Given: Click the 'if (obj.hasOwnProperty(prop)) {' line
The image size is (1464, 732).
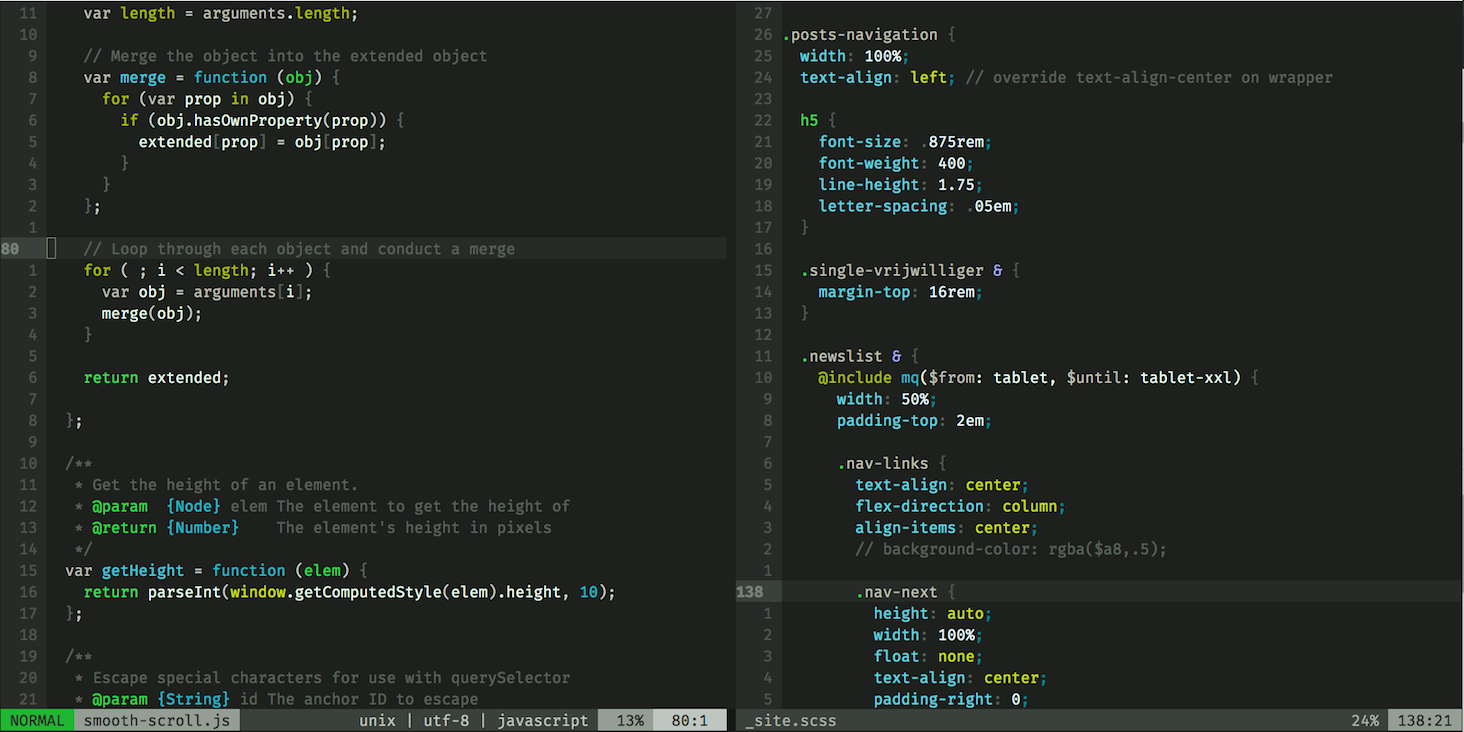Looking at the screenshot, I should [262, 120].
